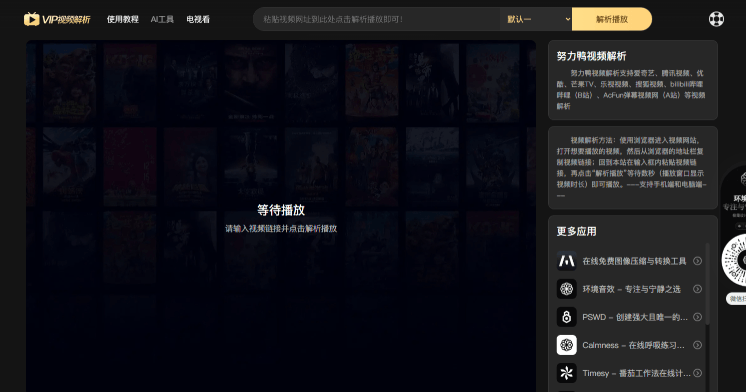The width and height of the screenshot is (746, 392).
Task: Open the 使用教程 menu item
Action: pyautogui.click(x=122, y=20)
